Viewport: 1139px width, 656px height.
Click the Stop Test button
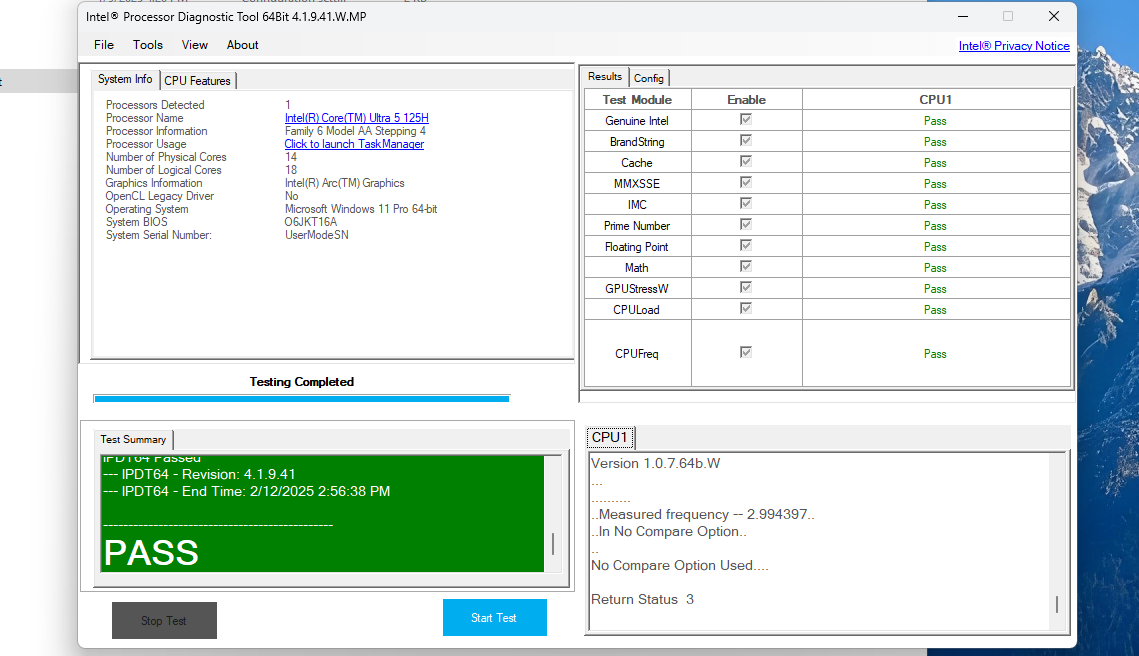click(164, 620)
